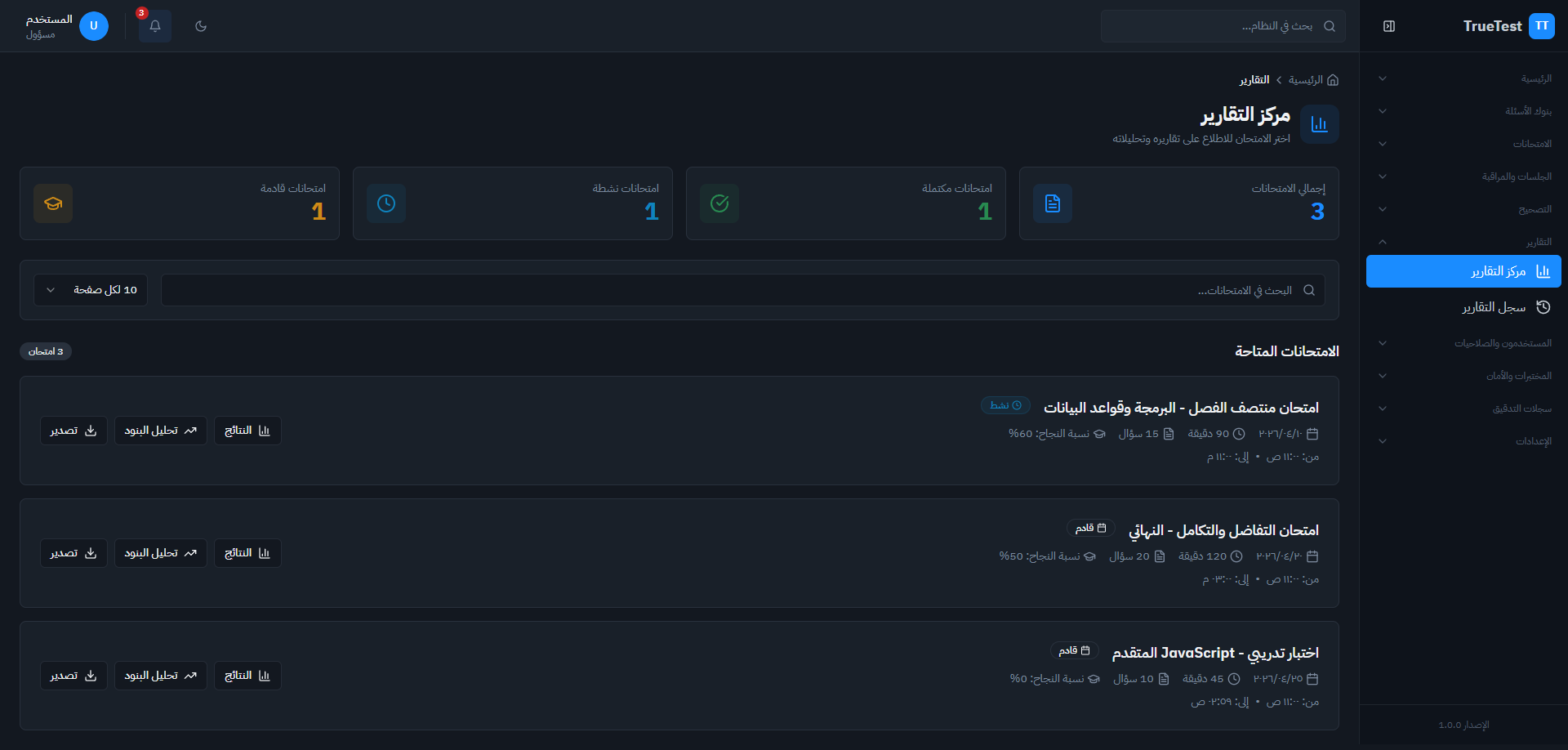Collapse the التقارير section chevron
This screenshot has height=750, width=1568.
pos(1383,241)
